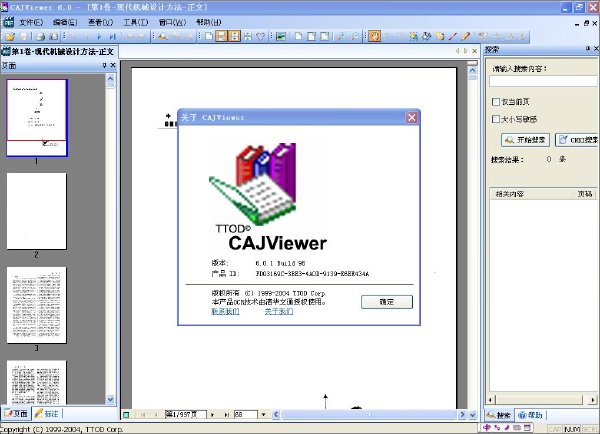Viewport: 600px width, 434px height.
Task: Click the 相关内容 results column header
Action: point(531,194)
